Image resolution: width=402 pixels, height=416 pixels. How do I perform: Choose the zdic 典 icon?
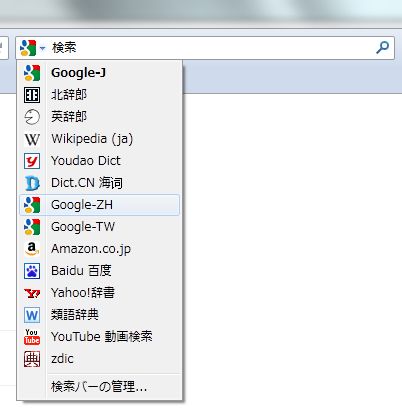(x=32, y=359)
